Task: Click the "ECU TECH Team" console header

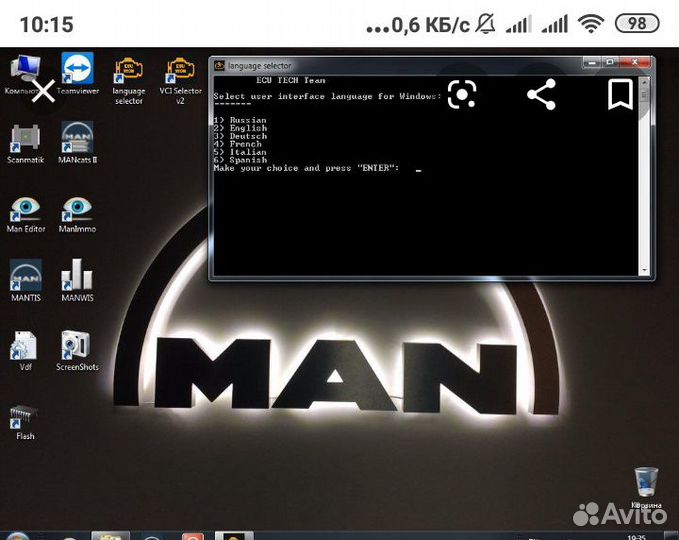Action: (x=291, y=80)
